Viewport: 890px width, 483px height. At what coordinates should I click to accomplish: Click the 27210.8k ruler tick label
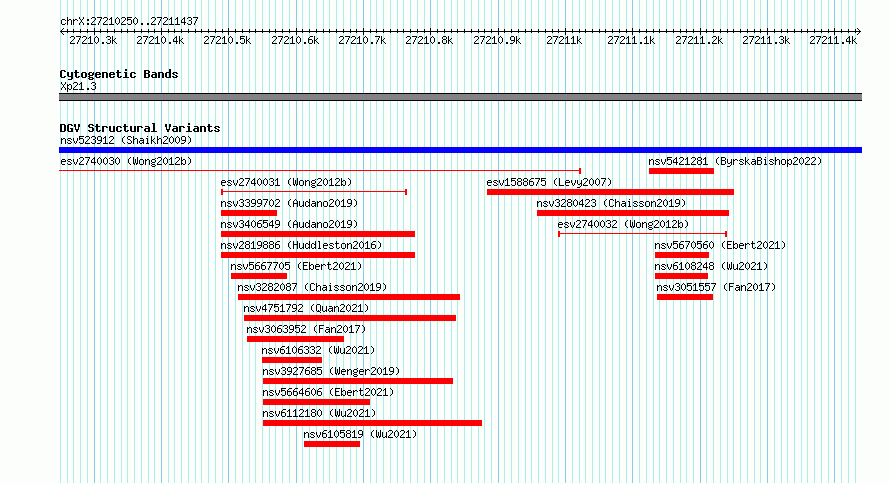point(429,40)
